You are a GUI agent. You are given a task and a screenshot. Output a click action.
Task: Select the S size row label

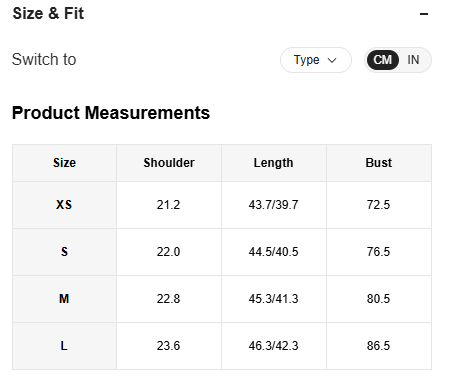pyautogui.click(x=64, y=252)
